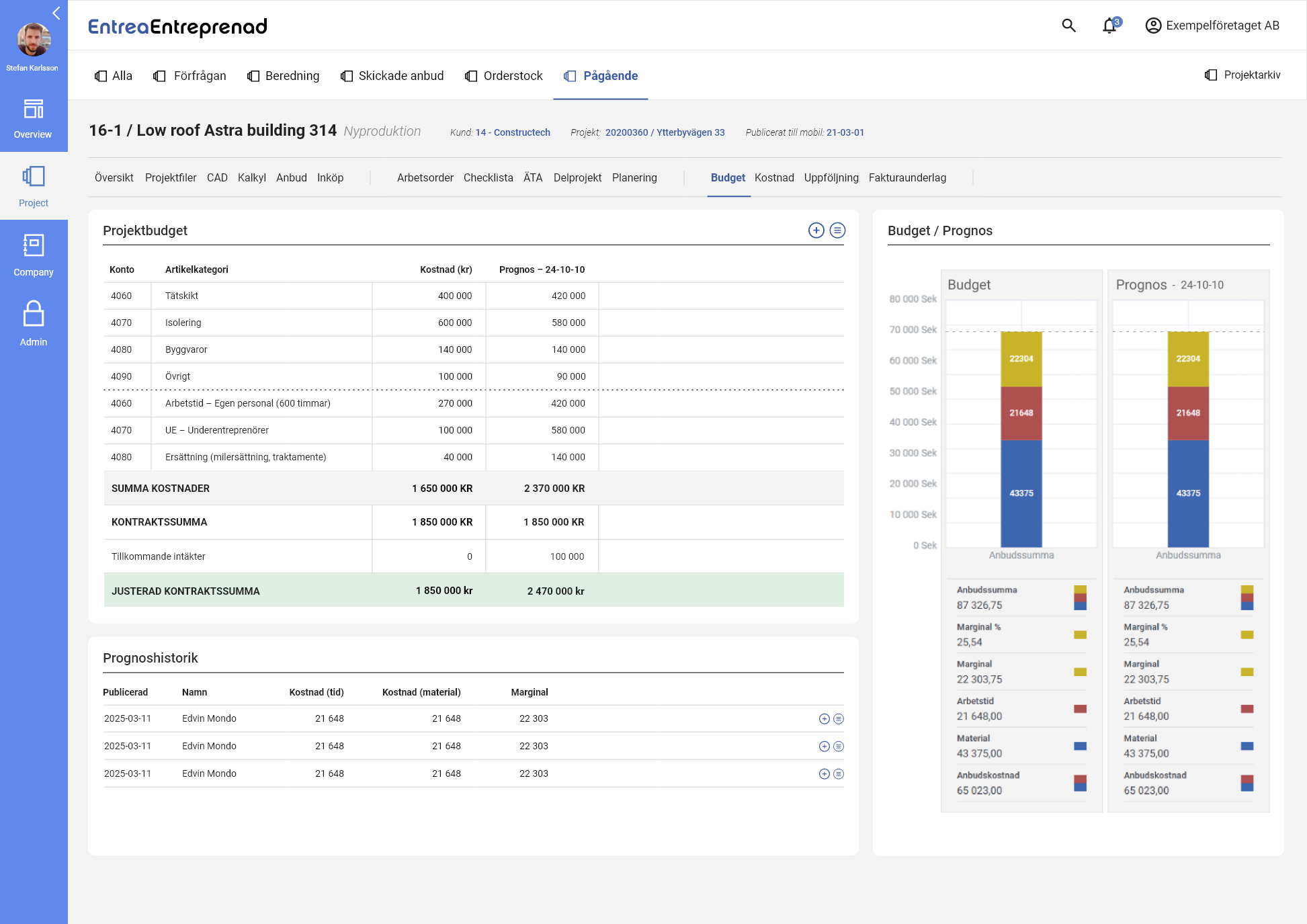Open project link 20200360 / Ytterbyvägen 33
The image size is (1307, 924).
click(x=665, y=132)
